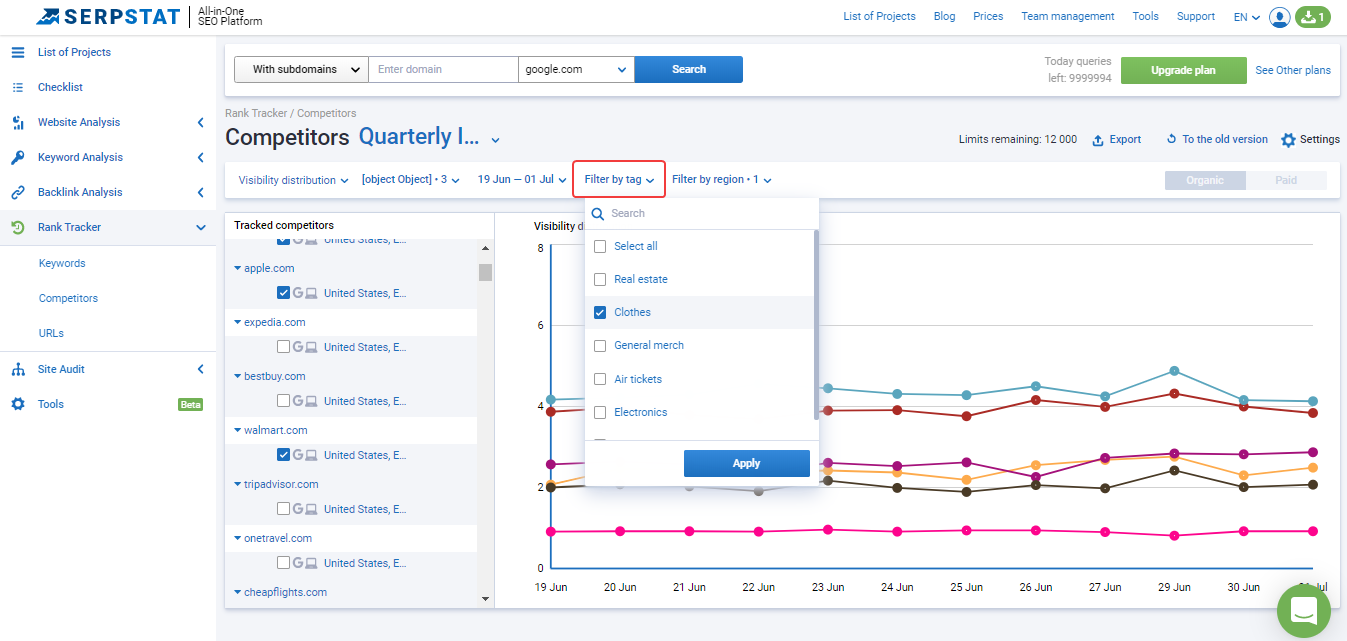The width and height of the screenshot is (1347, 641).
Task: Click the magnifier icon in tag search
Action: tap(598, 213)
